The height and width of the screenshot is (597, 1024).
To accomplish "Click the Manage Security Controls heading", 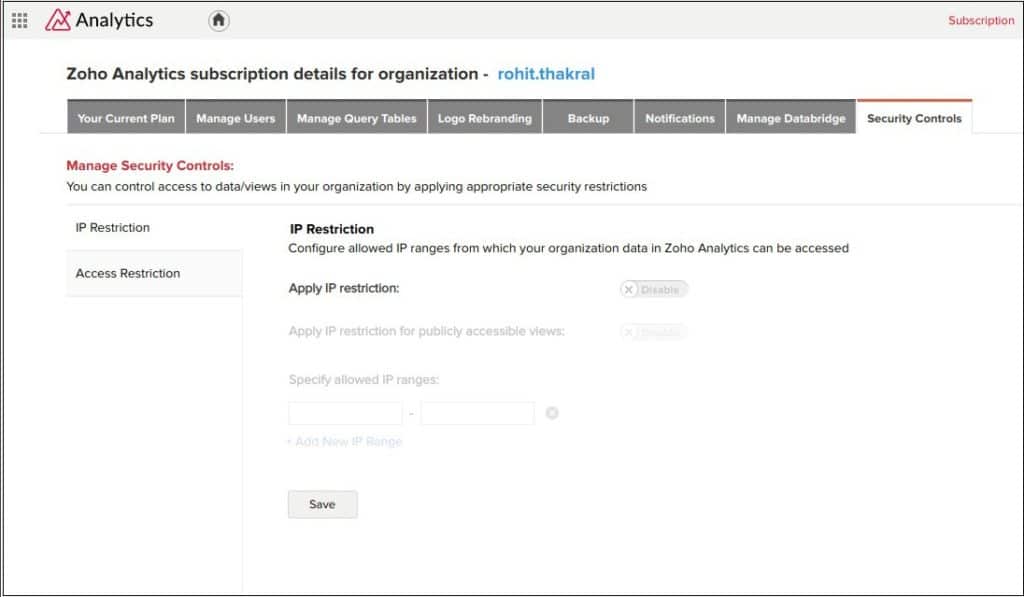I will pyautogui.click(x=150, y=166).
